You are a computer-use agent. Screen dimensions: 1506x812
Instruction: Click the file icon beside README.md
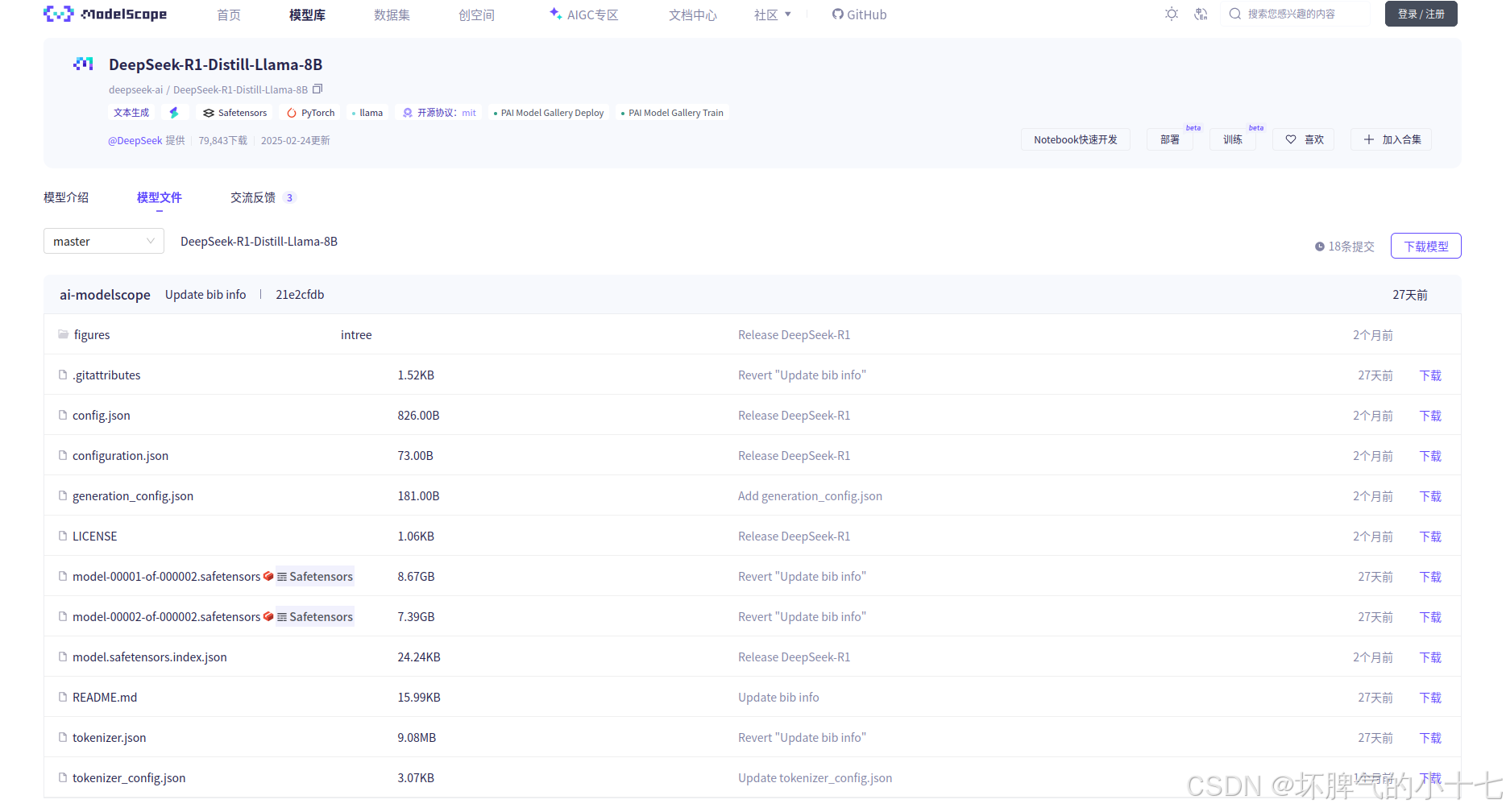[x=63, y=697]
